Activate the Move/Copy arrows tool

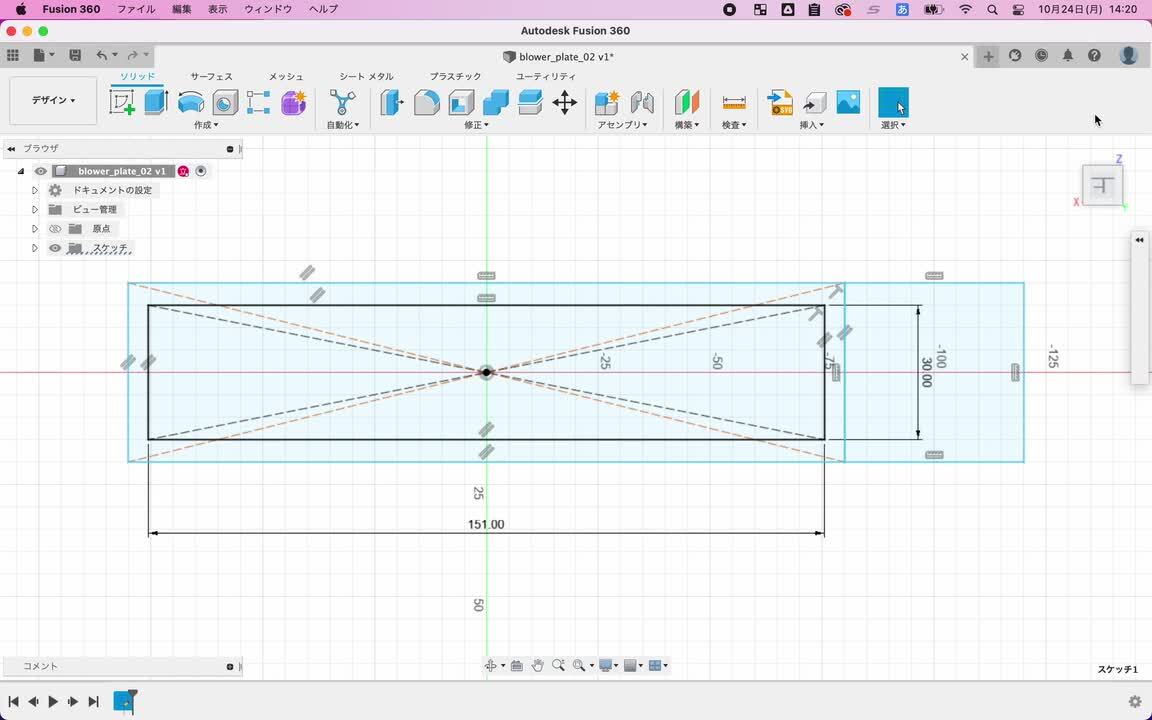[x=565, y=102]
